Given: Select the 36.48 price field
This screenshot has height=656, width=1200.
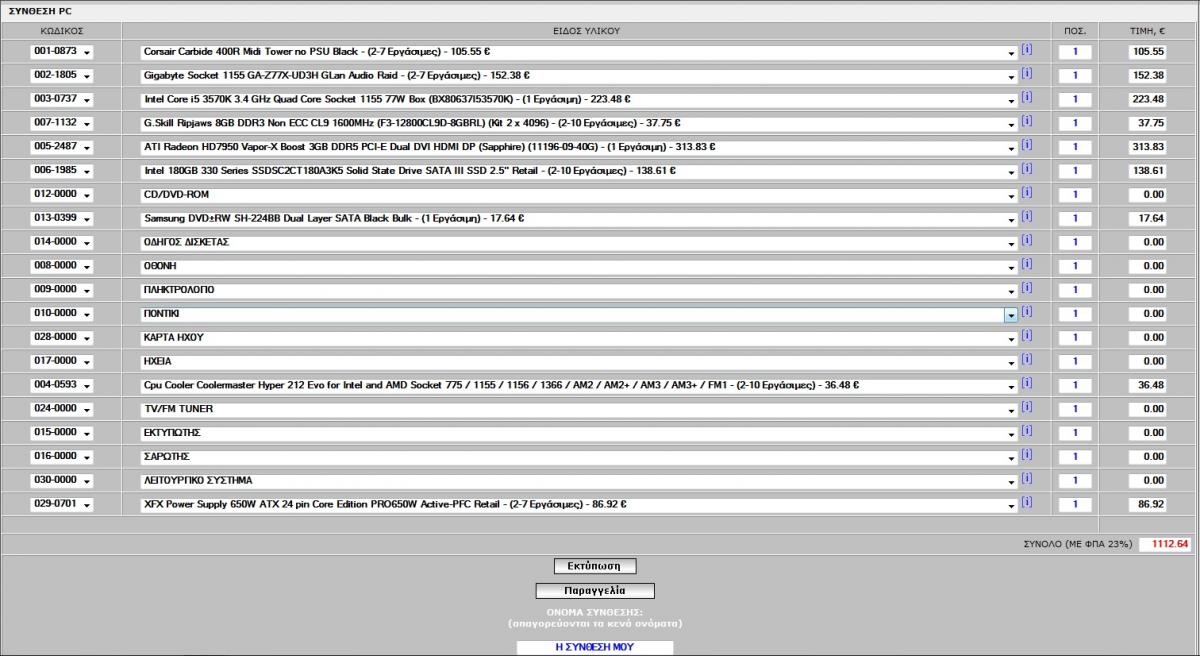Looking at the screenshot, I should [x=1148, y=385].
